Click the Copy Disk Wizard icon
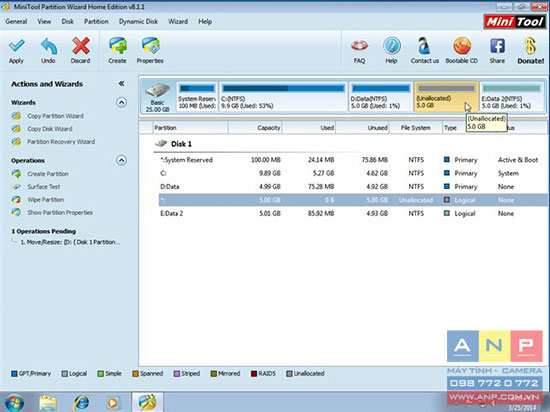The image size is (550, 412). click(16, 129)
